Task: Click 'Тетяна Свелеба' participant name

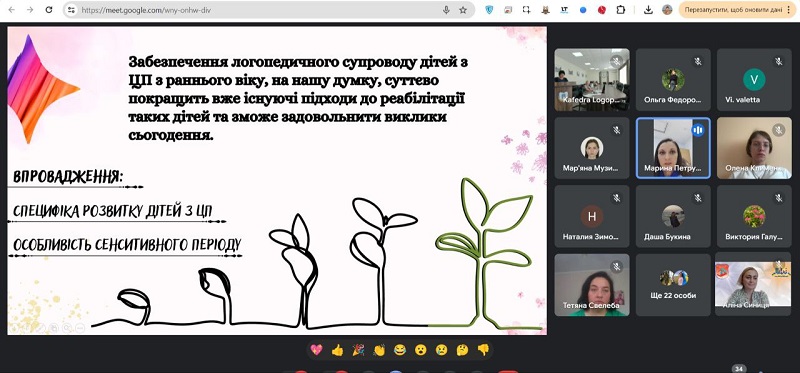Action: pos(591,305)
